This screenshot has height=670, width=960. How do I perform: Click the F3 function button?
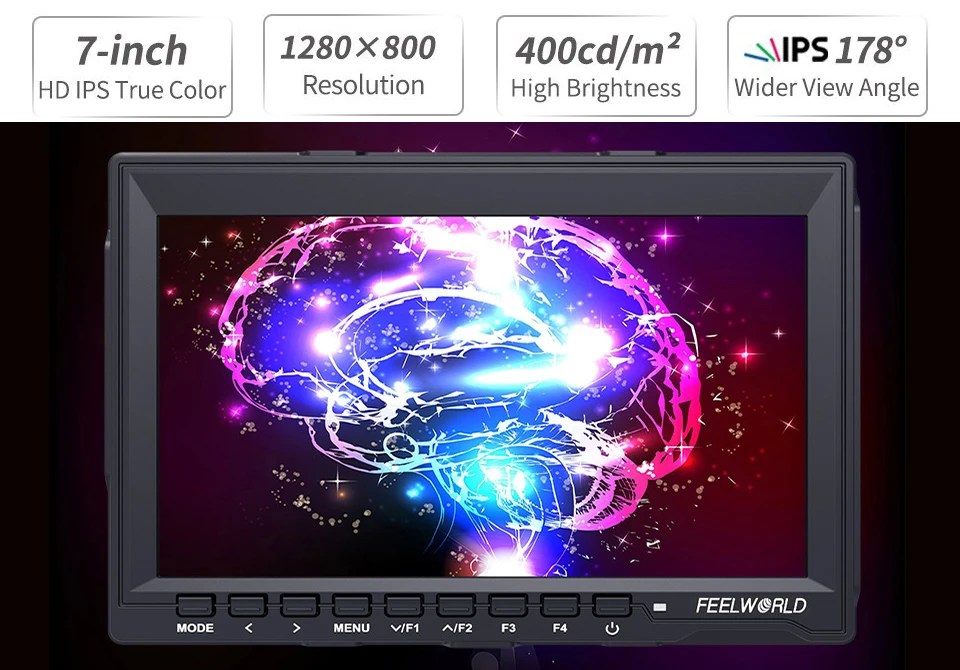point(508,606)
